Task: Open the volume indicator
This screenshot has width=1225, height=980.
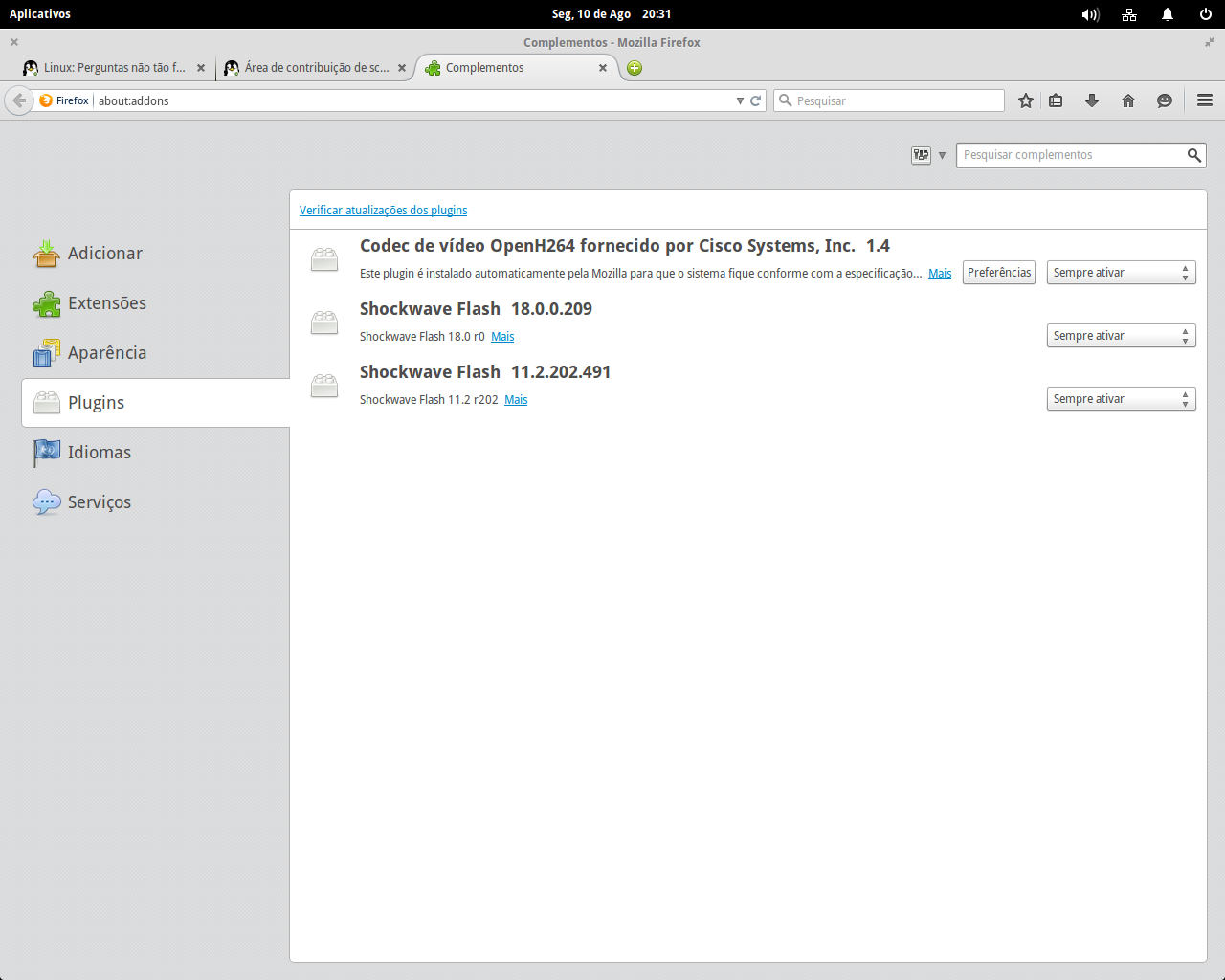Action: click(x=1090, y=14)
